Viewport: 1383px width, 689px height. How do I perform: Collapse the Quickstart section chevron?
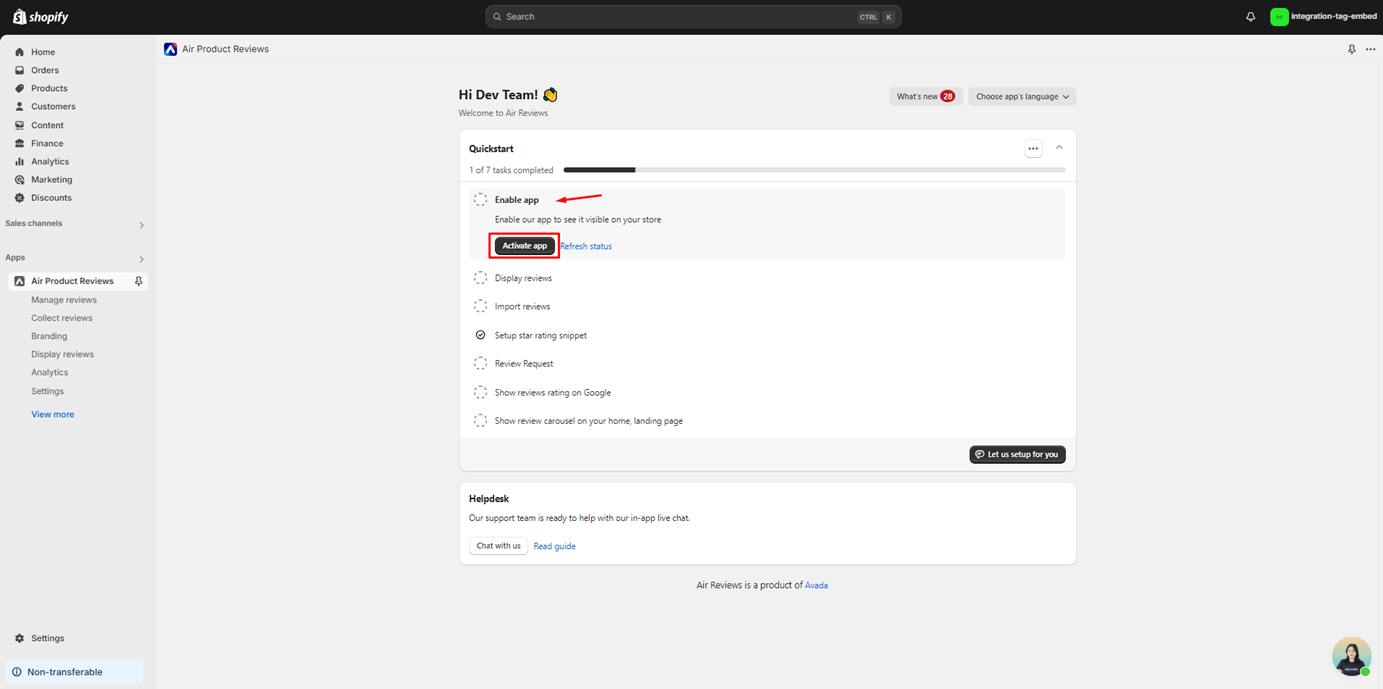pos(1059,148)
